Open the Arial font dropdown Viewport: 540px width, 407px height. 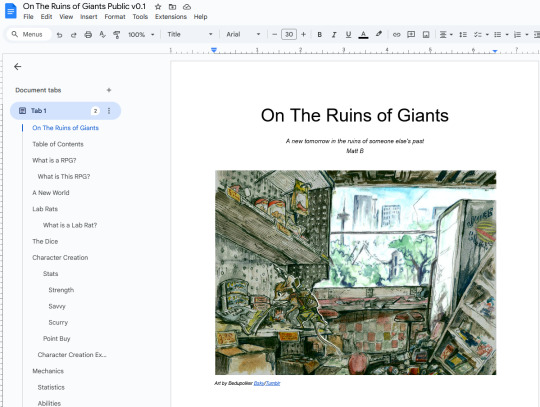click(243, 34)
